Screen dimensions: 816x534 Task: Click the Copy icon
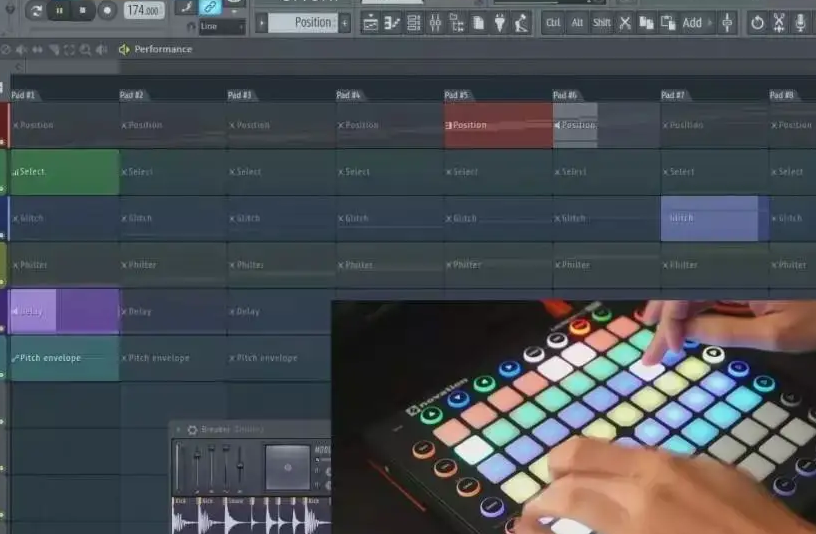[x=646, y=22]
